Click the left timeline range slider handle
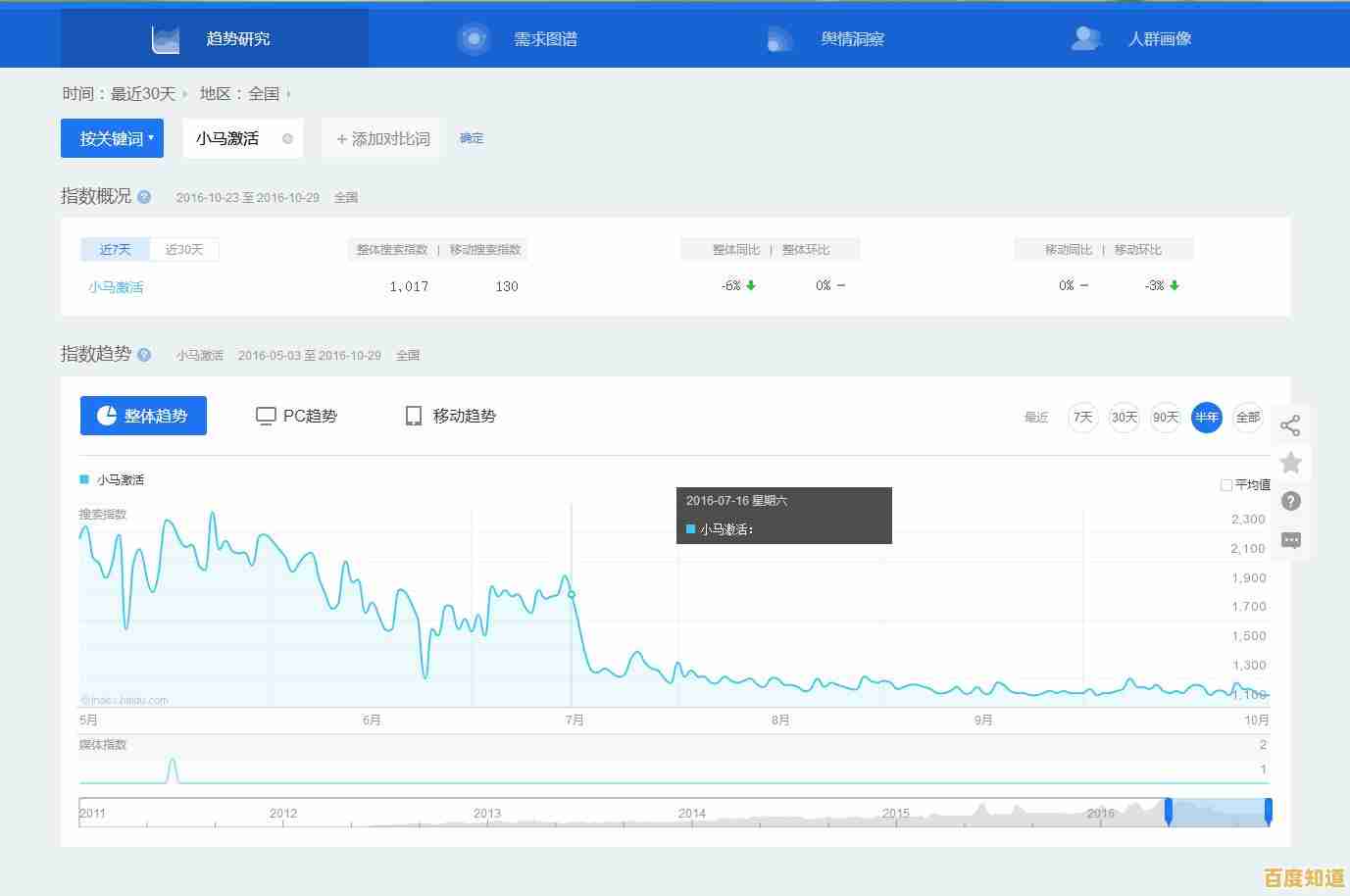Image resolution: width=1350 pixels, height=896 pixels. pos(1168,812)
